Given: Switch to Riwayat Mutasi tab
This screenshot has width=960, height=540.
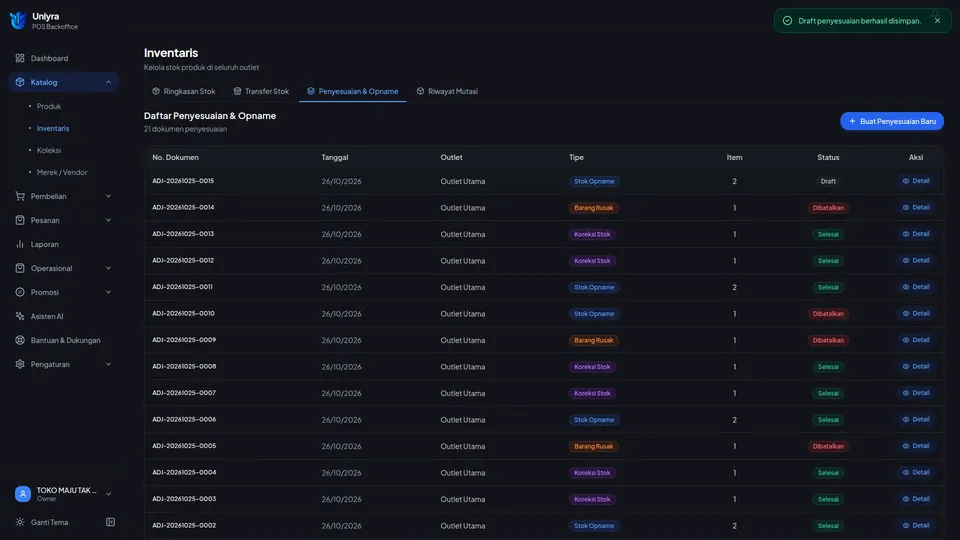Looking at the screenshot, I should pos(447,91).
